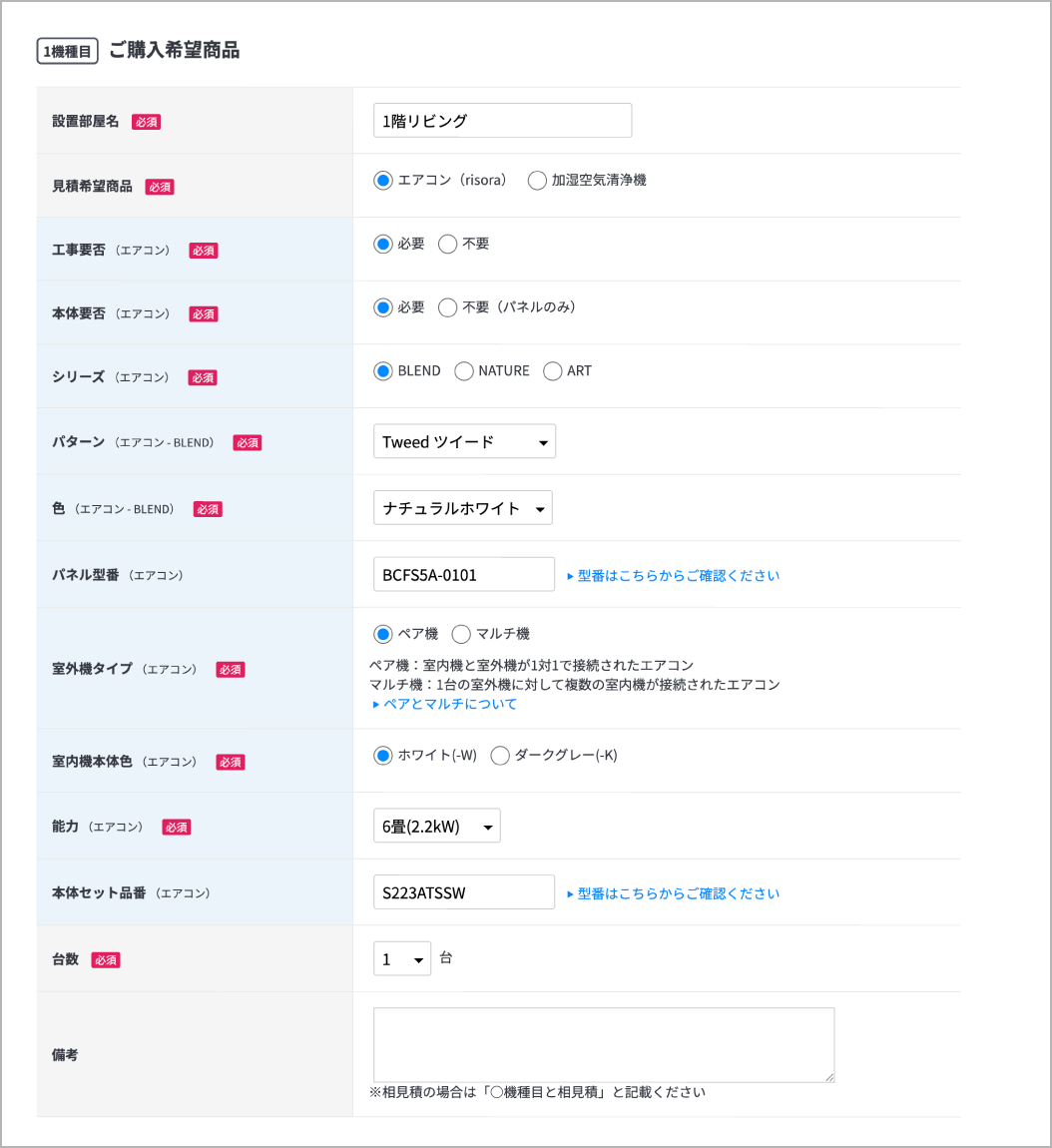Image resolution: width=1052 pixels, height=1148 pixels.
Task: Choose 不要 for 工事要否
Action: [448, 245]
